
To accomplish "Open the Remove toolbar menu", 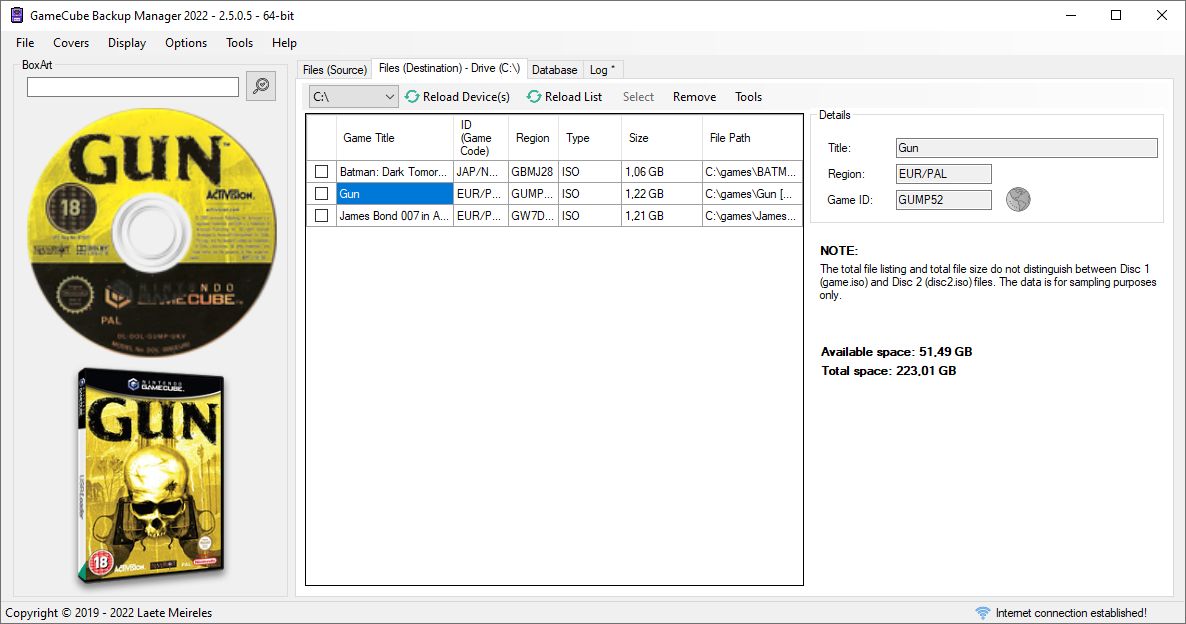I will pyautogui.click(x=694, y=97).
